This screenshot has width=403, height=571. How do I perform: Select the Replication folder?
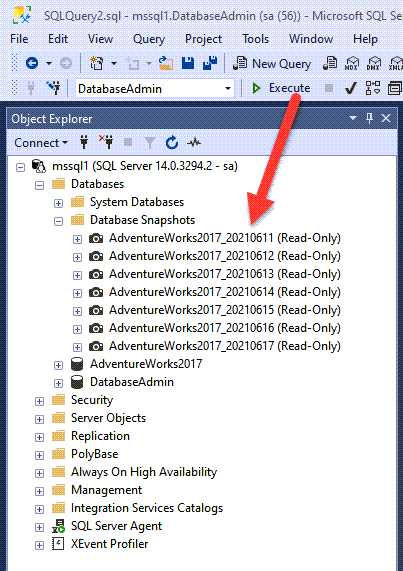[100, 436]
